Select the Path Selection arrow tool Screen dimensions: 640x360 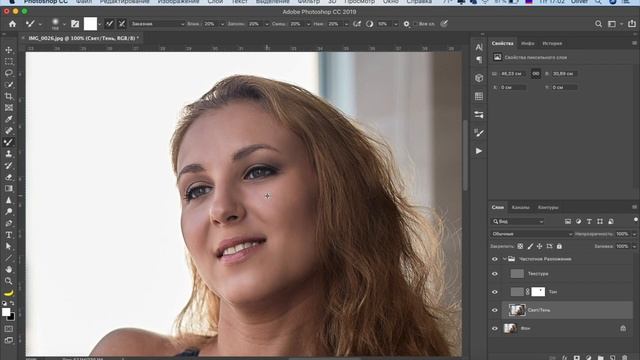click(x=9, y=247)
